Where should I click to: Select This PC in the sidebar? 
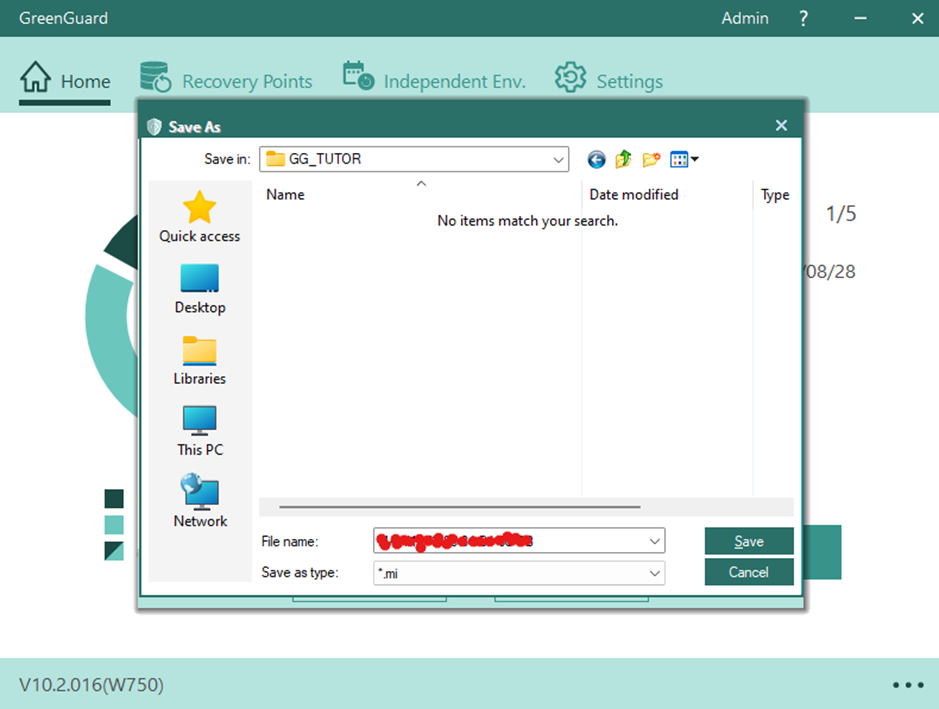pos(200,430)
